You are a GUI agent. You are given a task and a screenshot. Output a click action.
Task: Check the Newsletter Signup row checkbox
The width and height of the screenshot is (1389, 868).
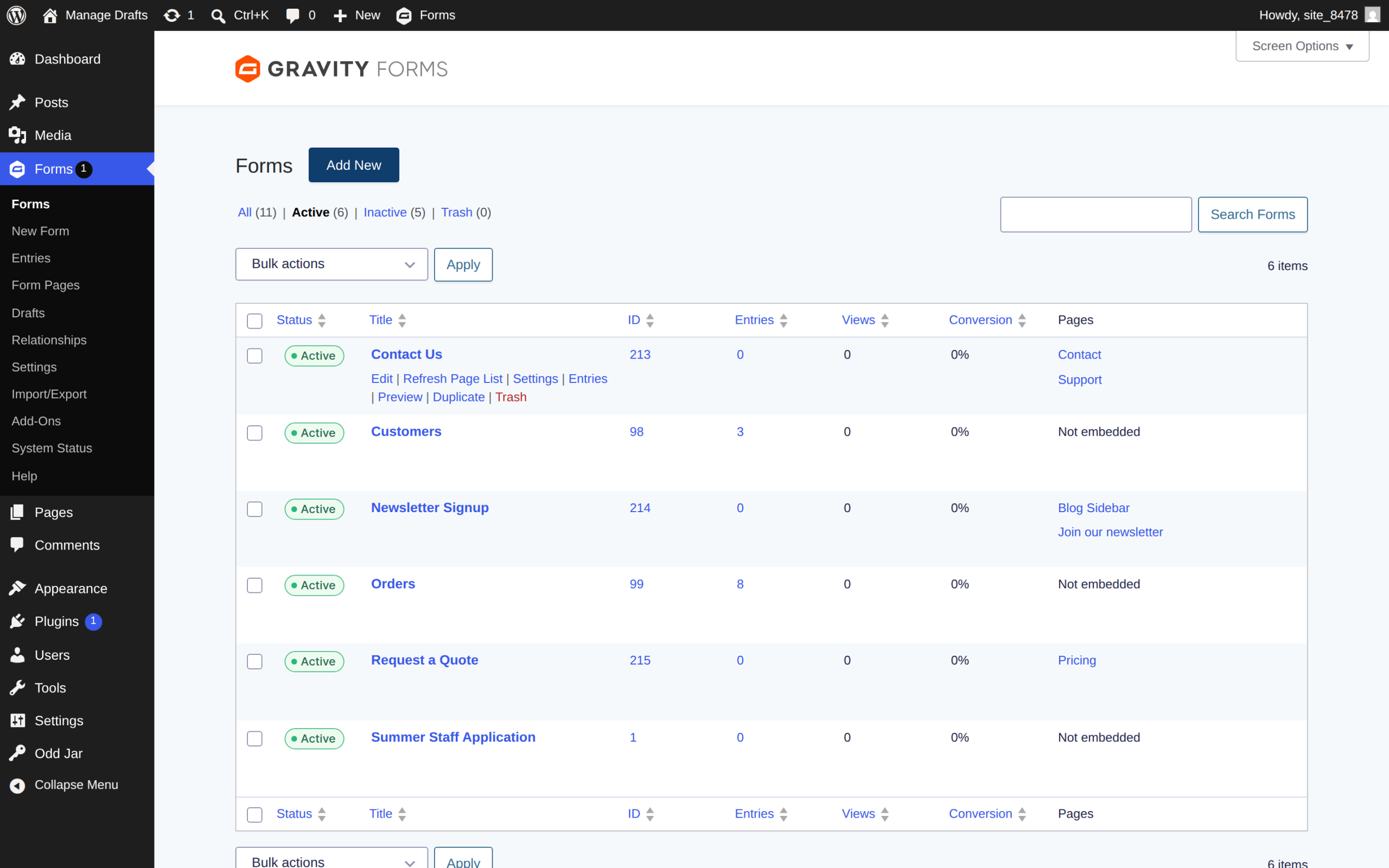pos(255,509)
